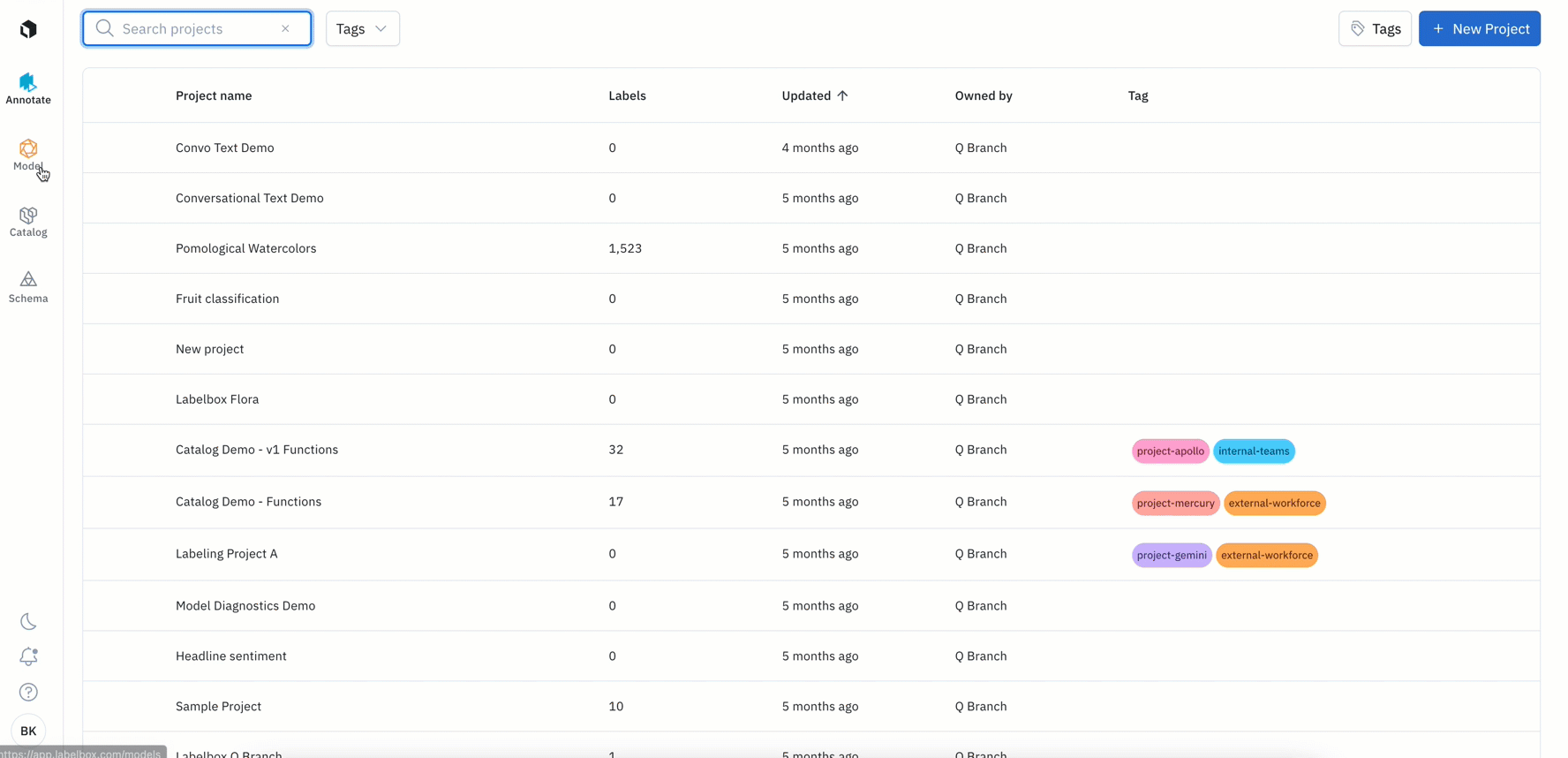Click the search magnifier icon
The width and height of the screenshot is (1568, 758).
pyautogui.click(x=104, y=28)
